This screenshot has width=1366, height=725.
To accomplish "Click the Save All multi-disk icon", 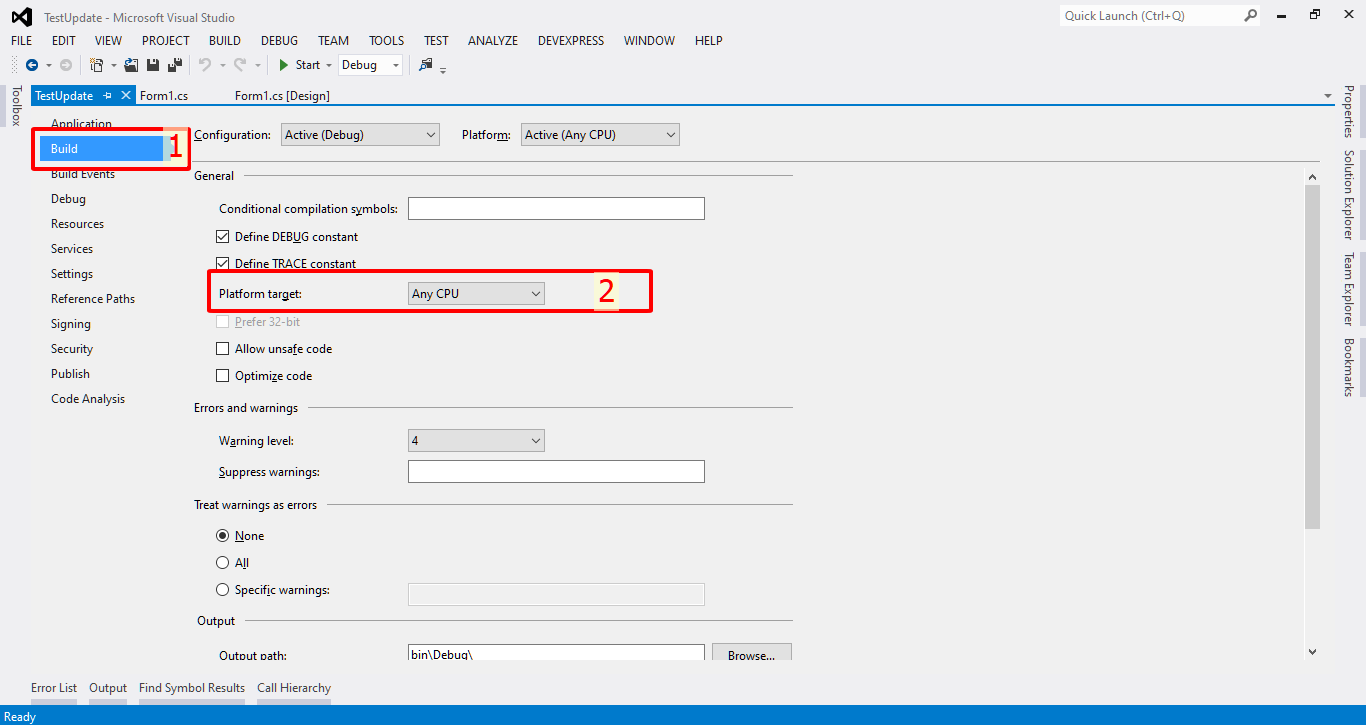I will pos(175,65).
